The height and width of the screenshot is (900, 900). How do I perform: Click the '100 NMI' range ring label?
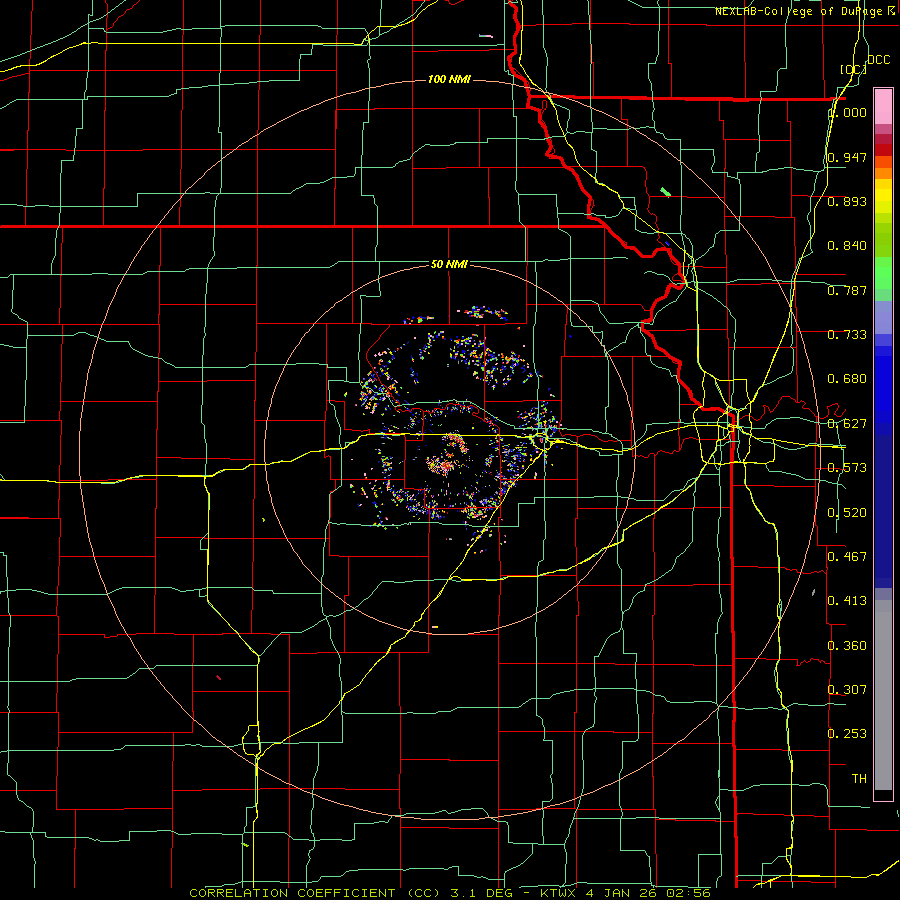point(449,79)
